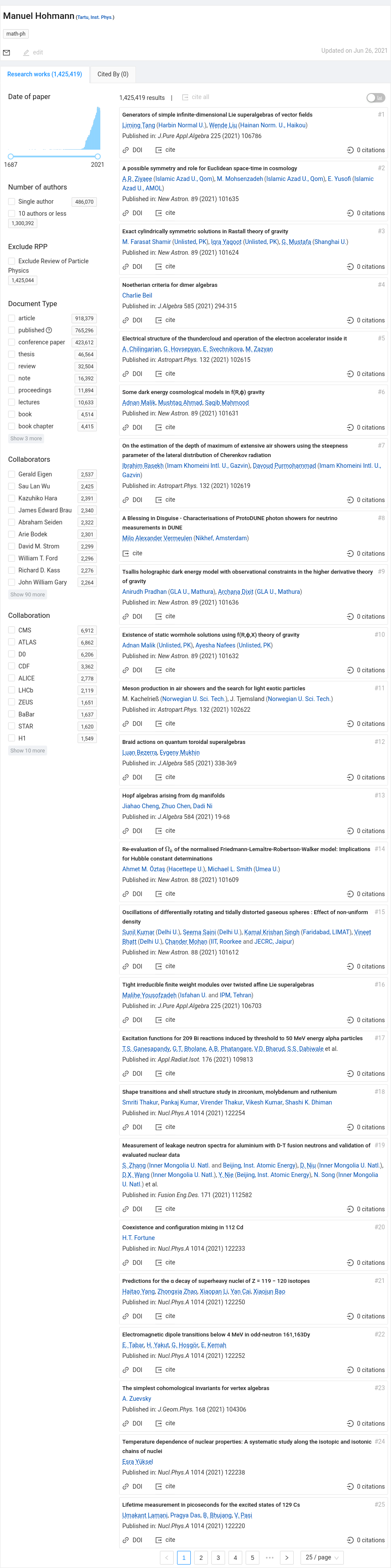
Task: Click cite icon for result #4
Action: coord(158,320)
